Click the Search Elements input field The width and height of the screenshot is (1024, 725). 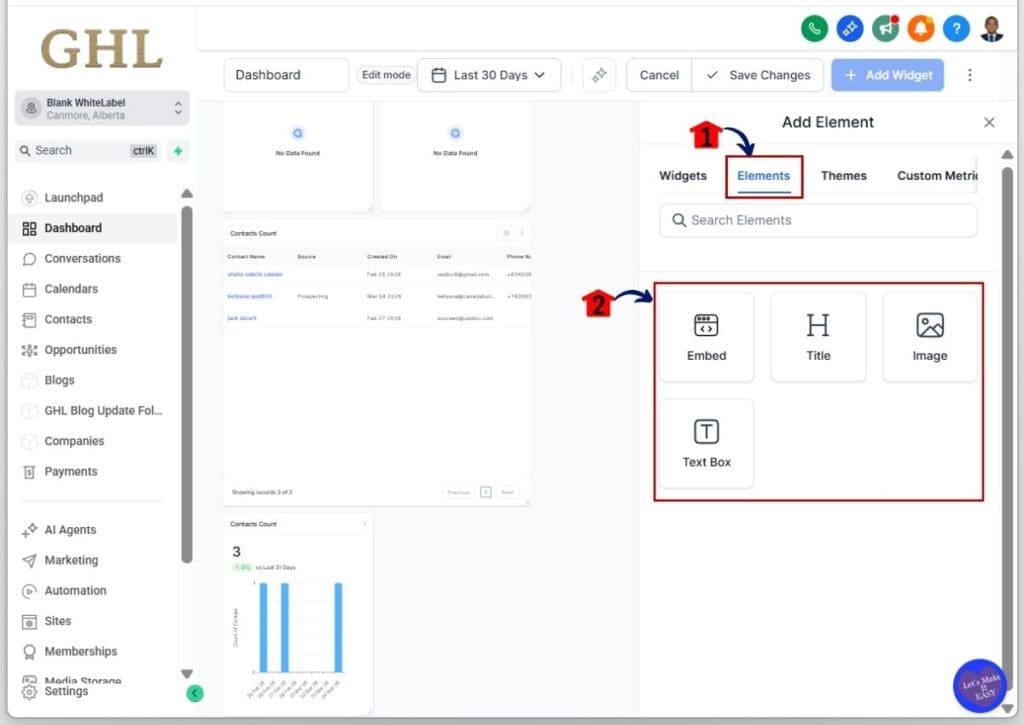[818, 220]
